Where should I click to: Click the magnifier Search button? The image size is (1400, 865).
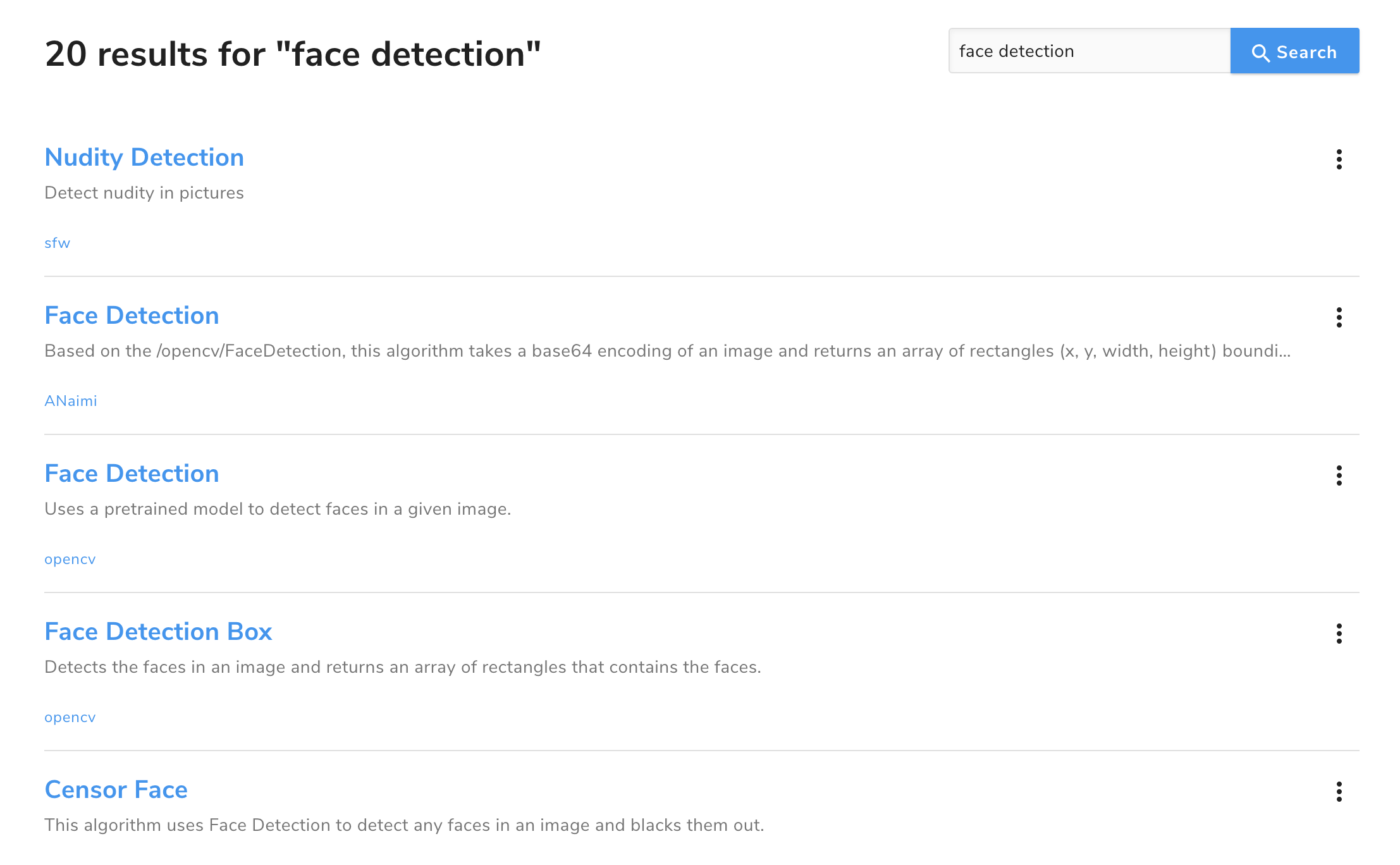tap(1294, 51)
